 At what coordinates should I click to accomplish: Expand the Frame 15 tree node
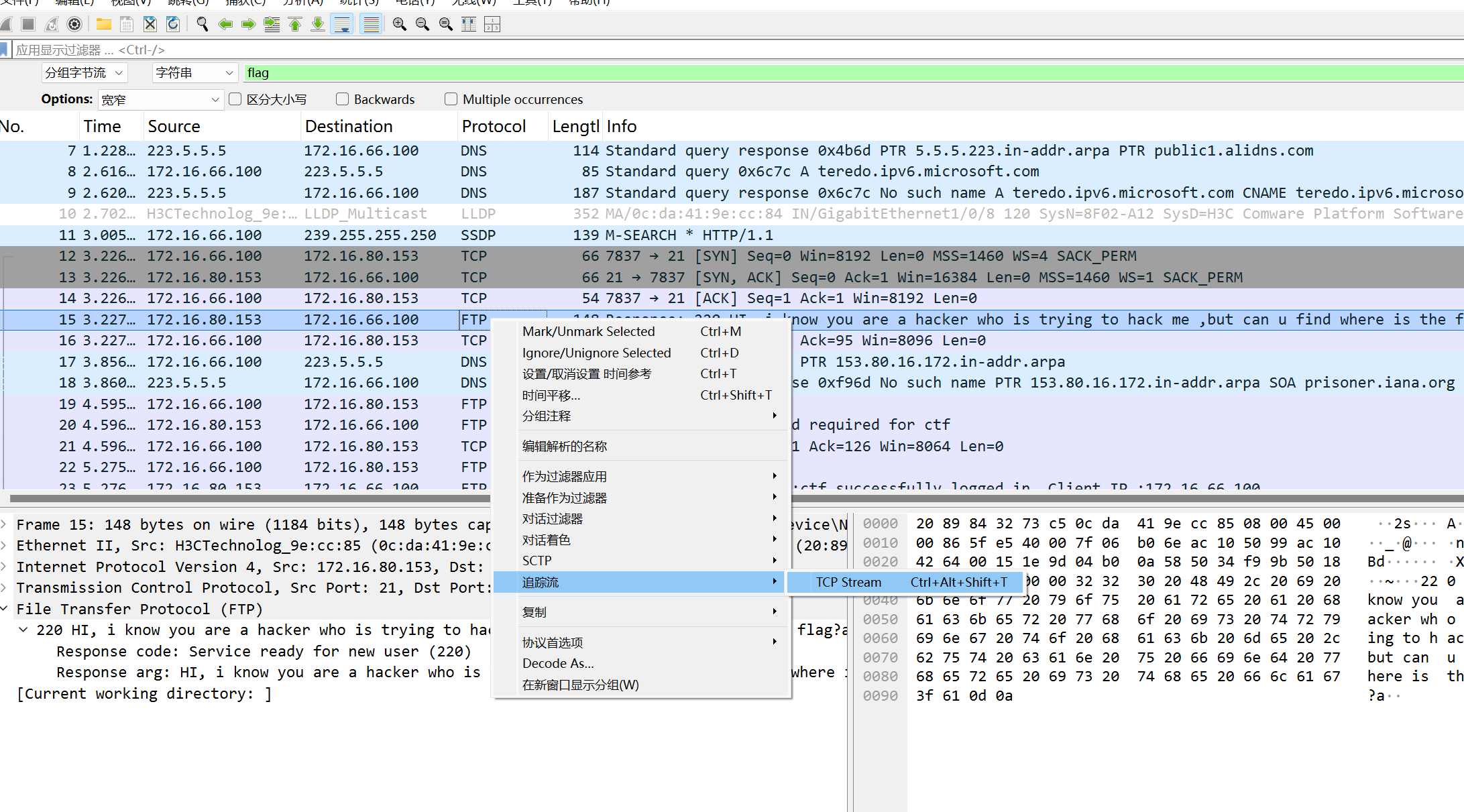(x=5, y=524)
